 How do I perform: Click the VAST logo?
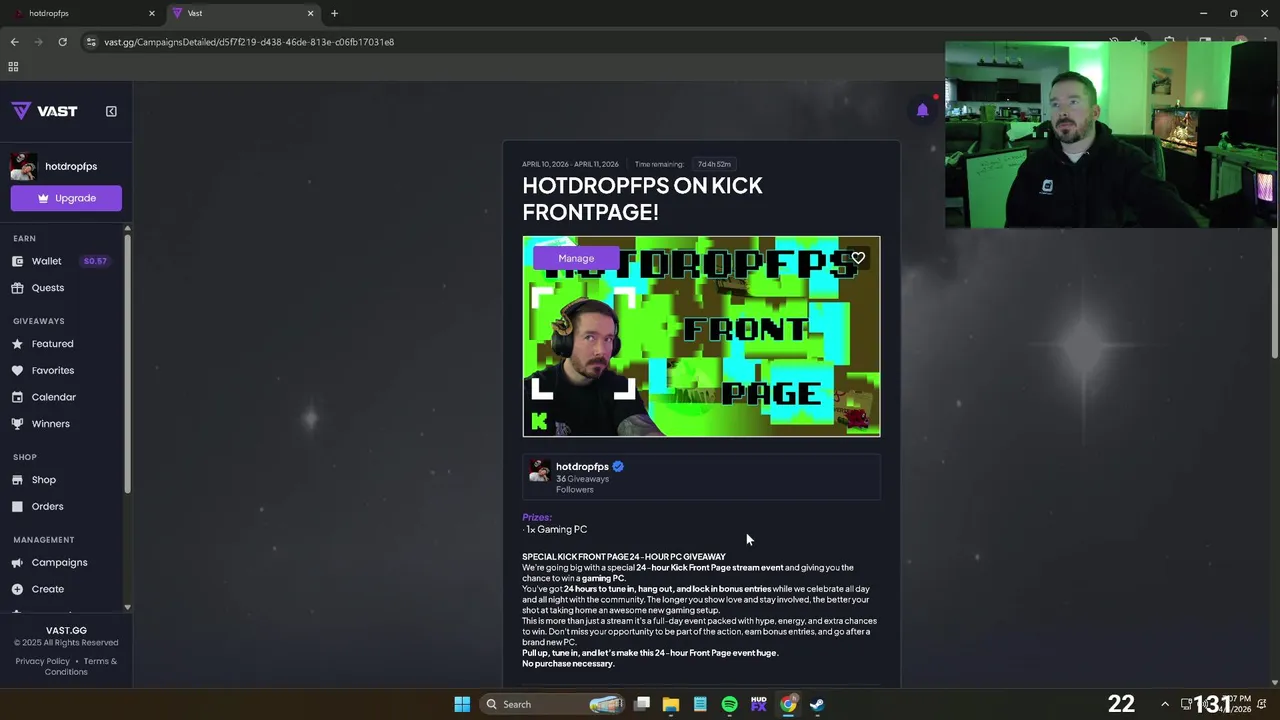[44, 111]
